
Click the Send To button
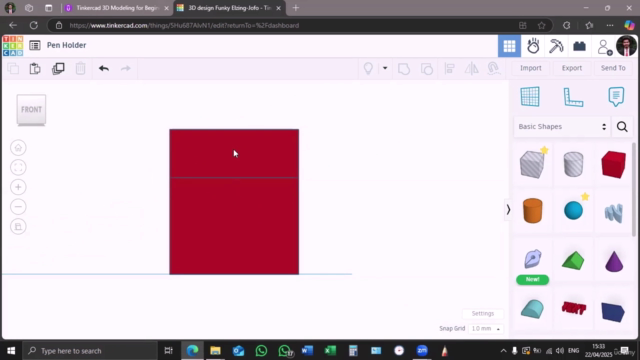coord(613,68)
